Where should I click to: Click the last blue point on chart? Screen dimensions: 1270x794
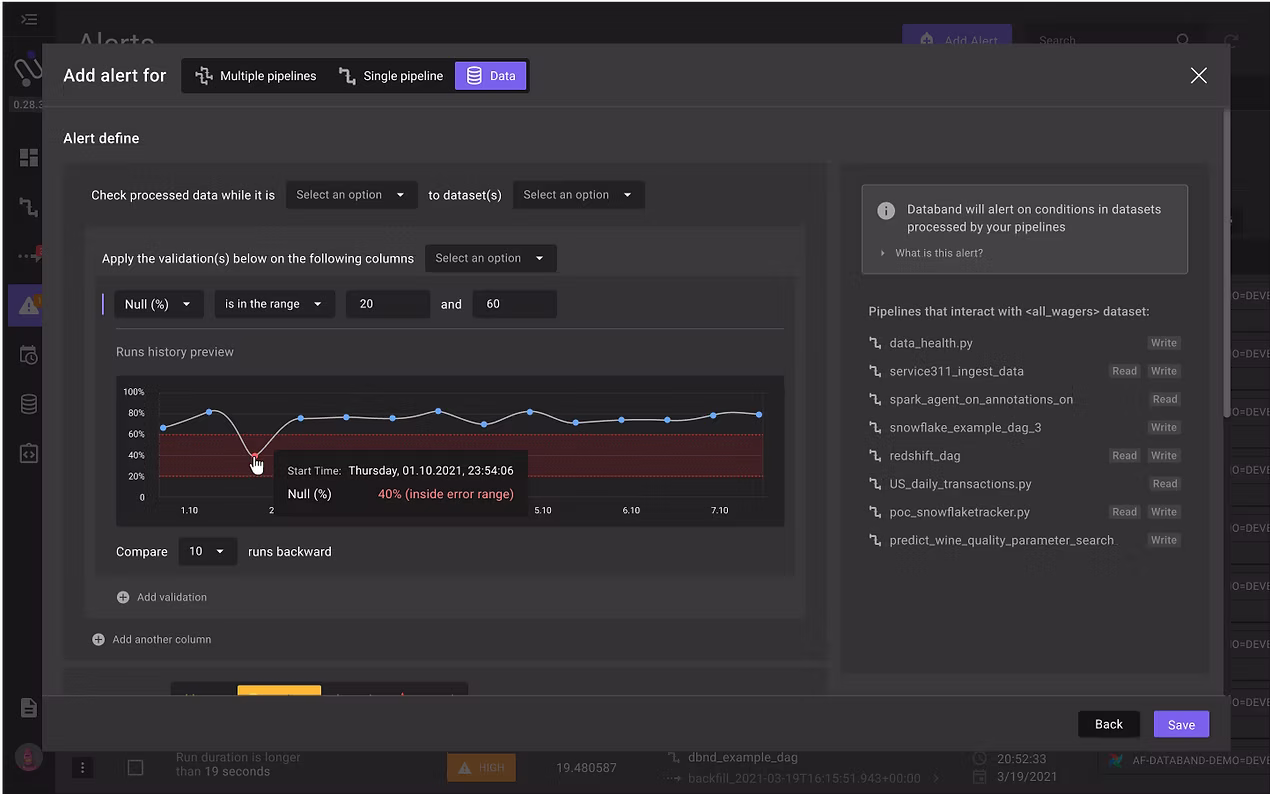[x=759, y=414]
